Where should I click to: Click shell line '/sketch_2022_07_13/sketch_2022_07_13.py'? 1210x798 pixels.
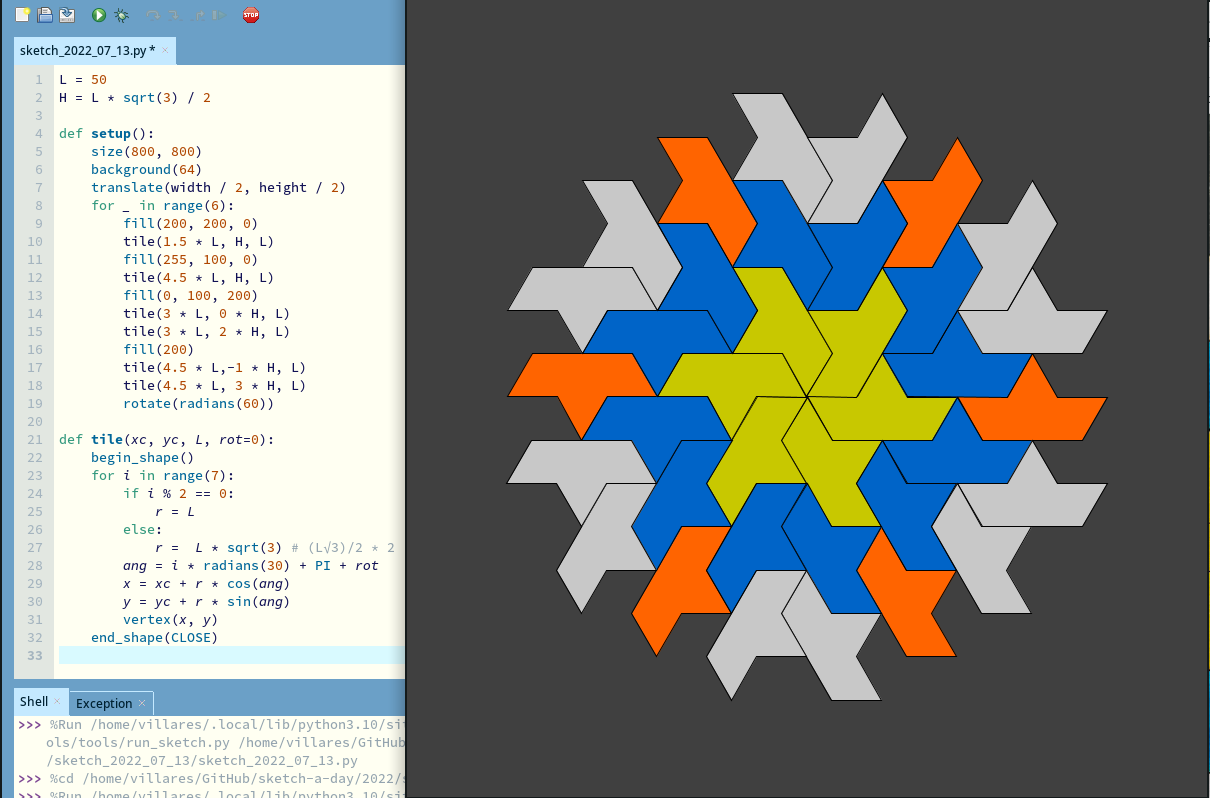coord(202,761)
